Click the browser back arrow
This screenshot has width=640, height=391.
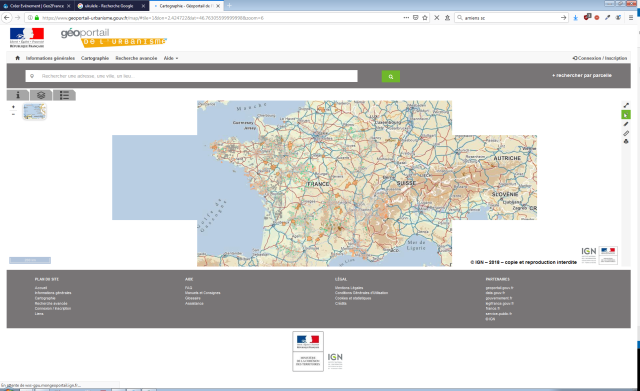[x=6, y=18]
